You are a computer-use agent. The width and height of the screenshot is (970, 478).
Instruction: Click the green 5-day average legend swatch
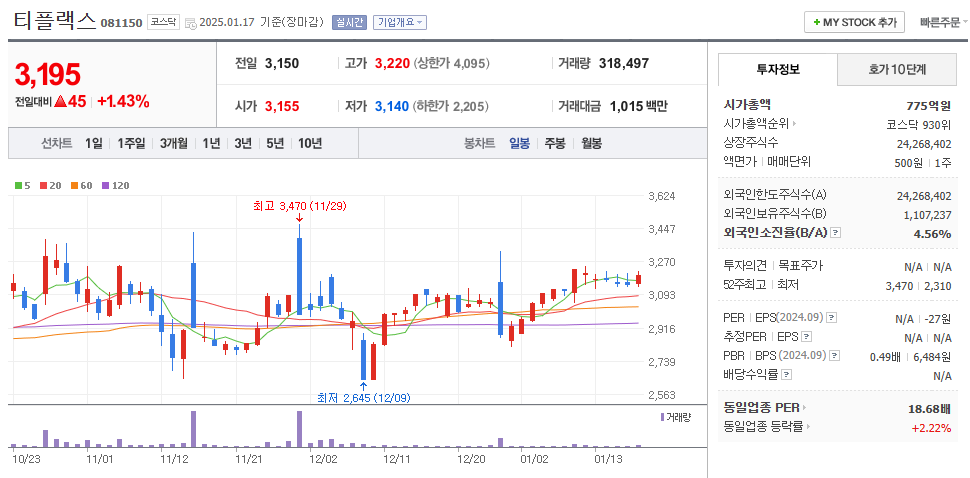click(x=19, y=186)
